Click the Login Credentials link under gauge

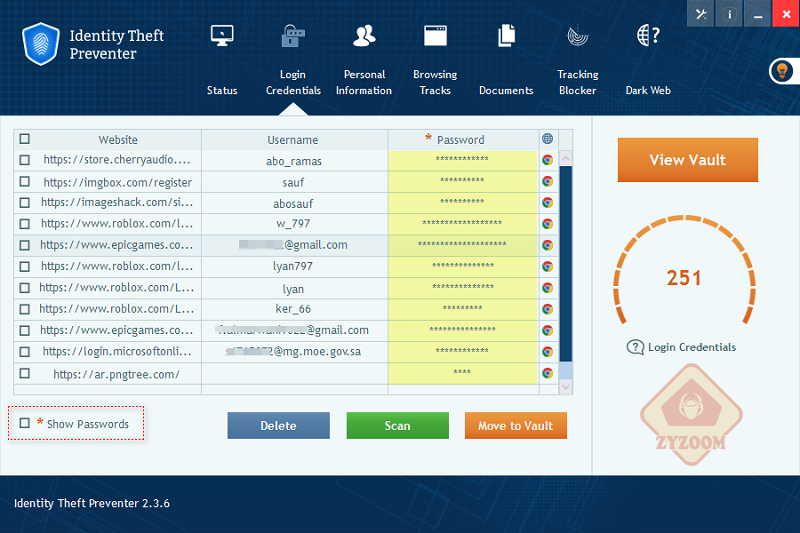[692, 347]
